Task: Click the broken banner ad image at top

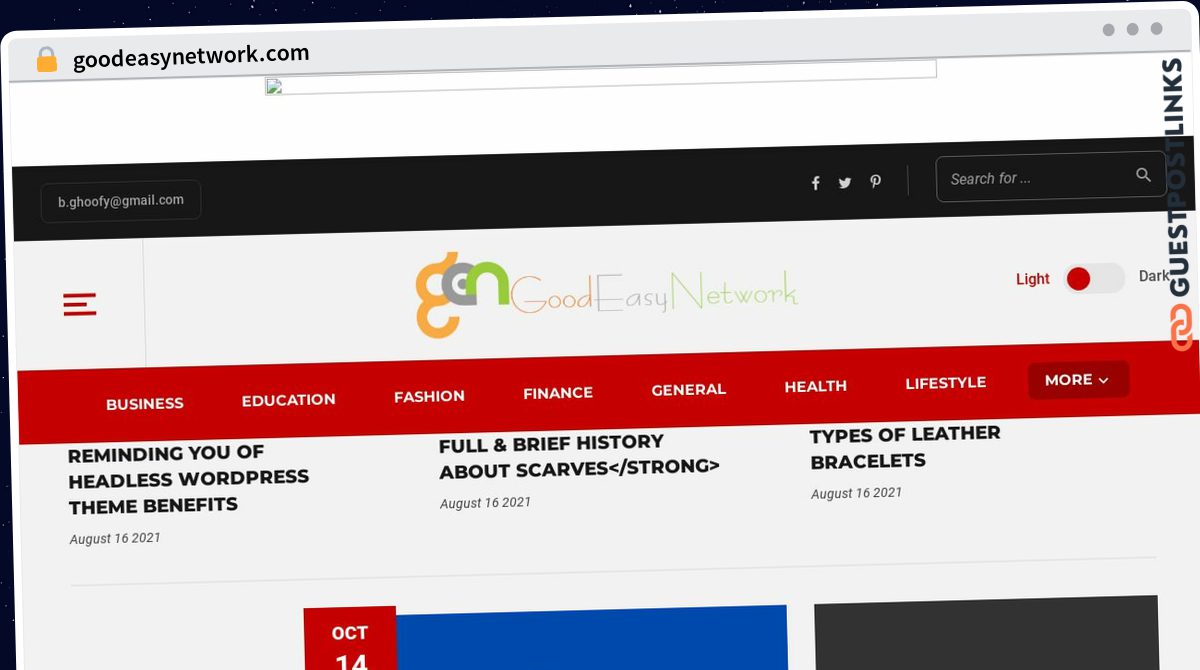Action: [x=600, y=77]
